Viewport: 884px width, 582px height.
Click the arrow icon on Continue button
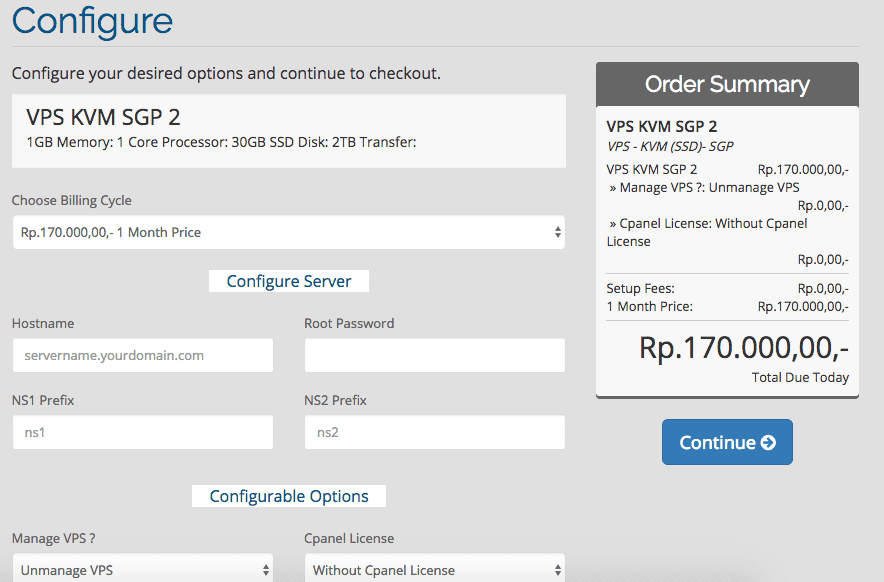pos(768,443)
